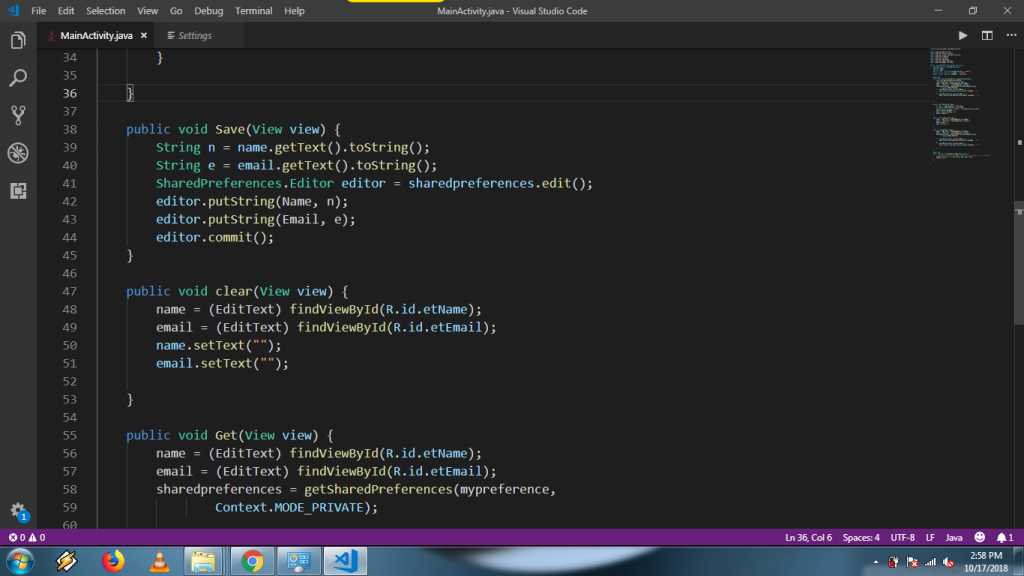Open the editor More Actions ellipsis
Screen dimensions: 1024x576
pyautogui.click(x=1010, y=35)
